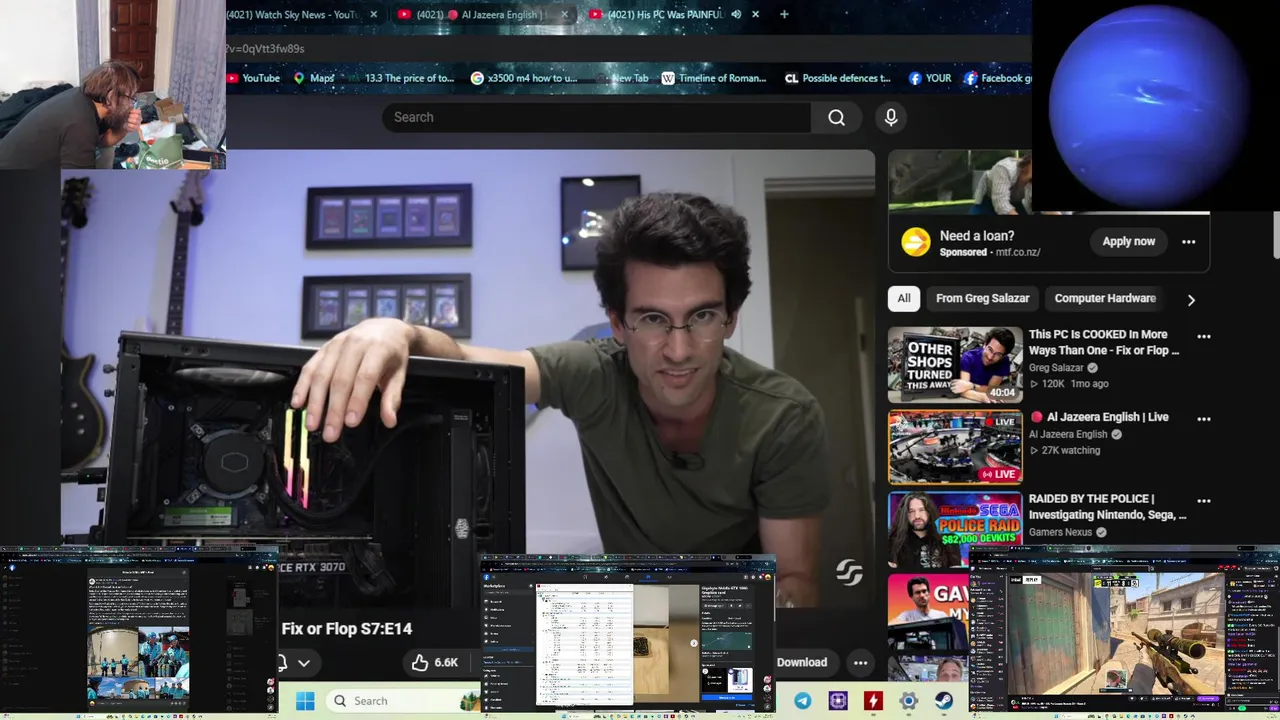1280x720 pixels.
Task: Click the browser address bar URL
Action: click(x=265, y=48)
